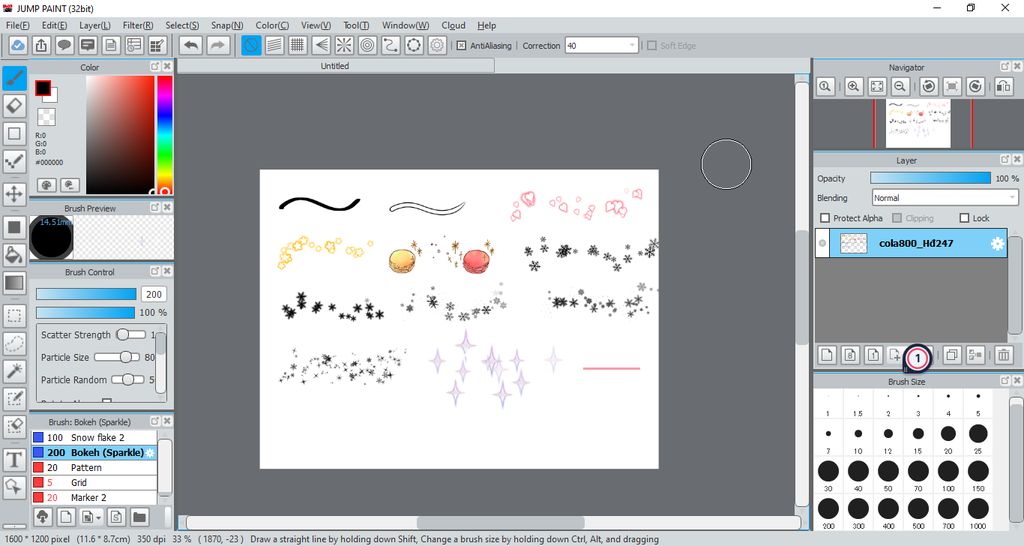Select the Snow flake 2 brush

(97, 438)
